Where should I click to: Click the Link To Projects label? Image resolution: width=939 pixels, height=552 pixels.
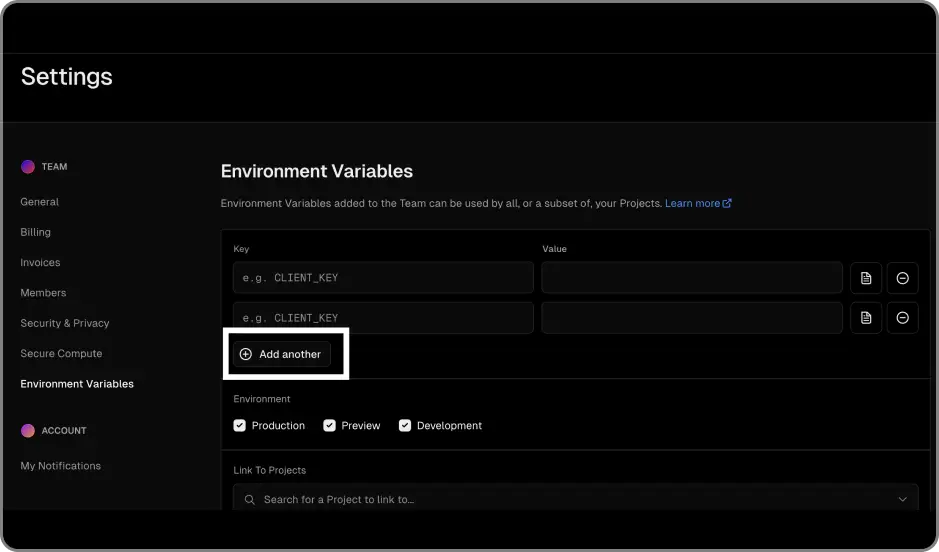click(x=269, y=471)
